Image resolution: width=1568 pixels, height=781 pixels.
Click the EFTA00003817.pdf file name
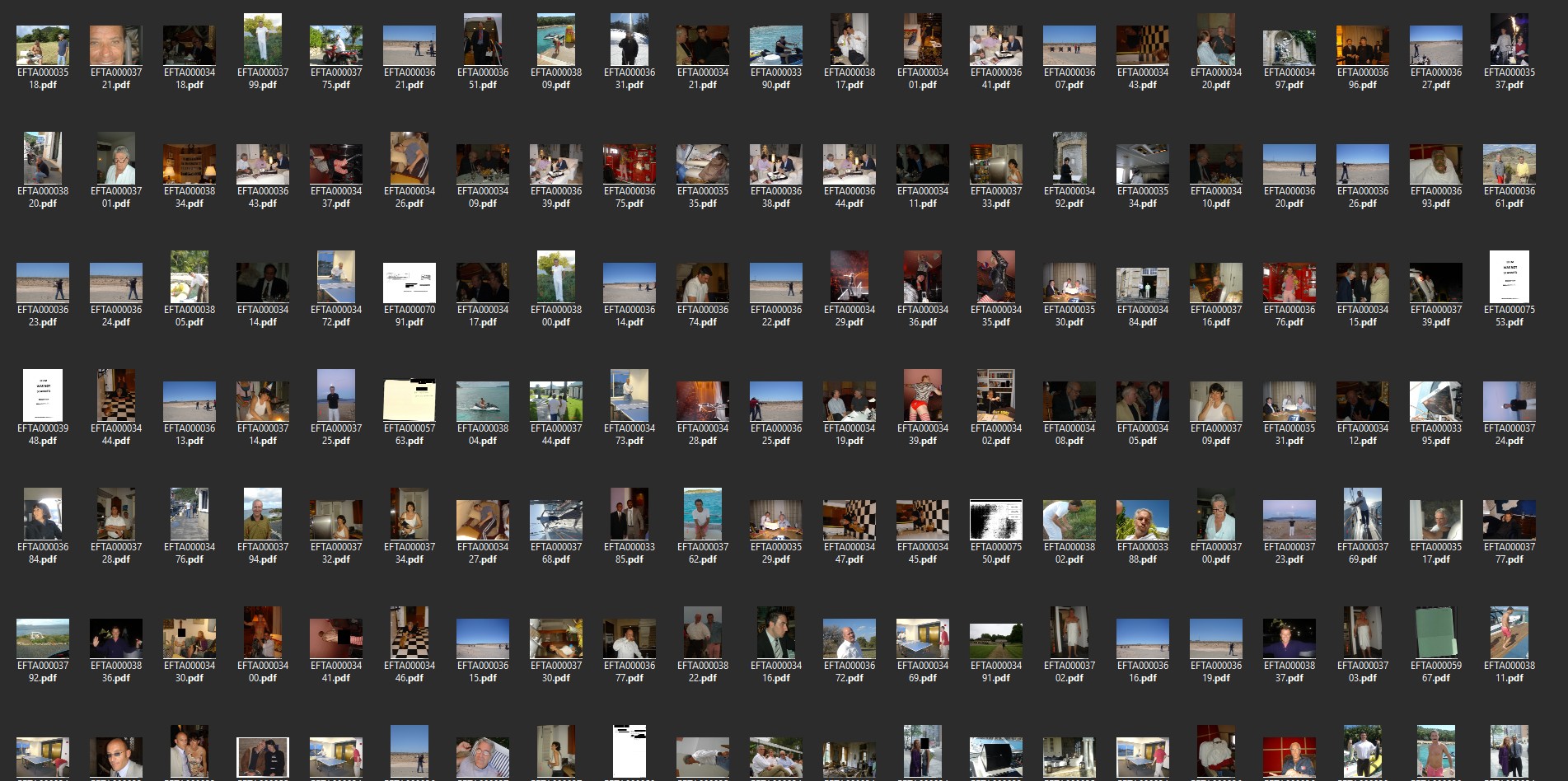pos(850,78)
